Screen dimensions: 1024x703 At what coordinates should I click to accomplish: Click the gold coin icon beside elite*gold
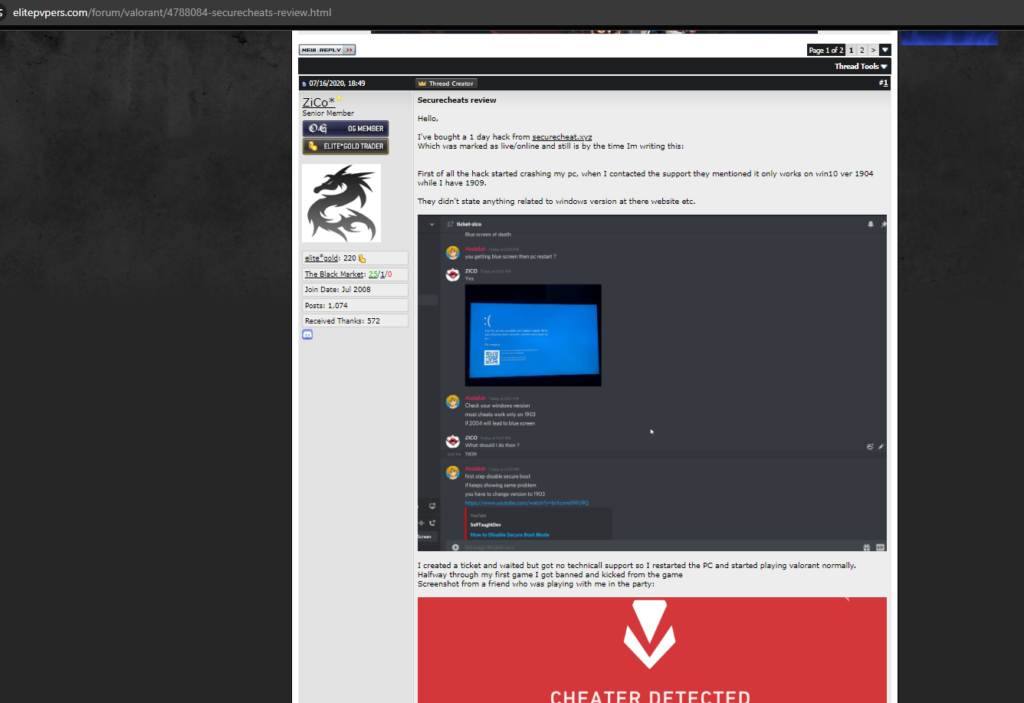[x=362, y=258]
